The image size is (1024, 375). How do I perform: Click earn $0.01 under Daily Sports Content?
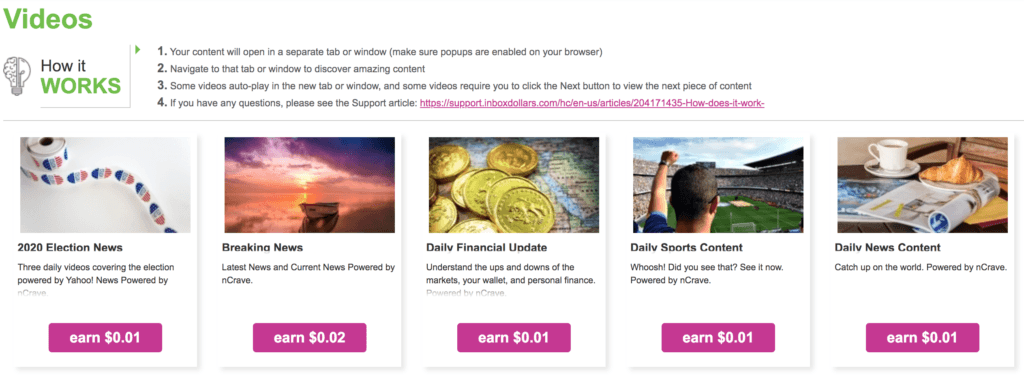718,338
